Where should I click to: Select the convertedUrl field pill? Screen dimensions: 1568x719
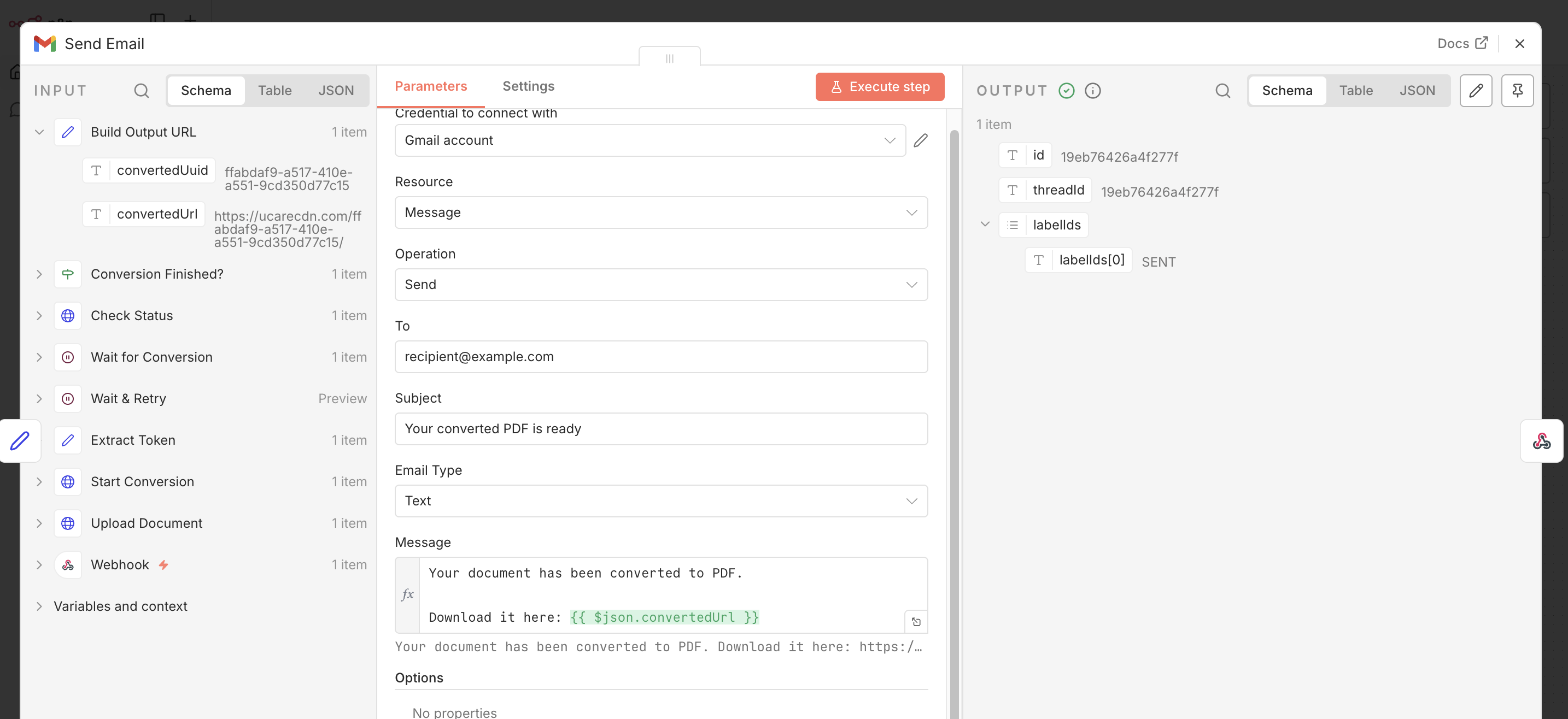pos(144,214)
